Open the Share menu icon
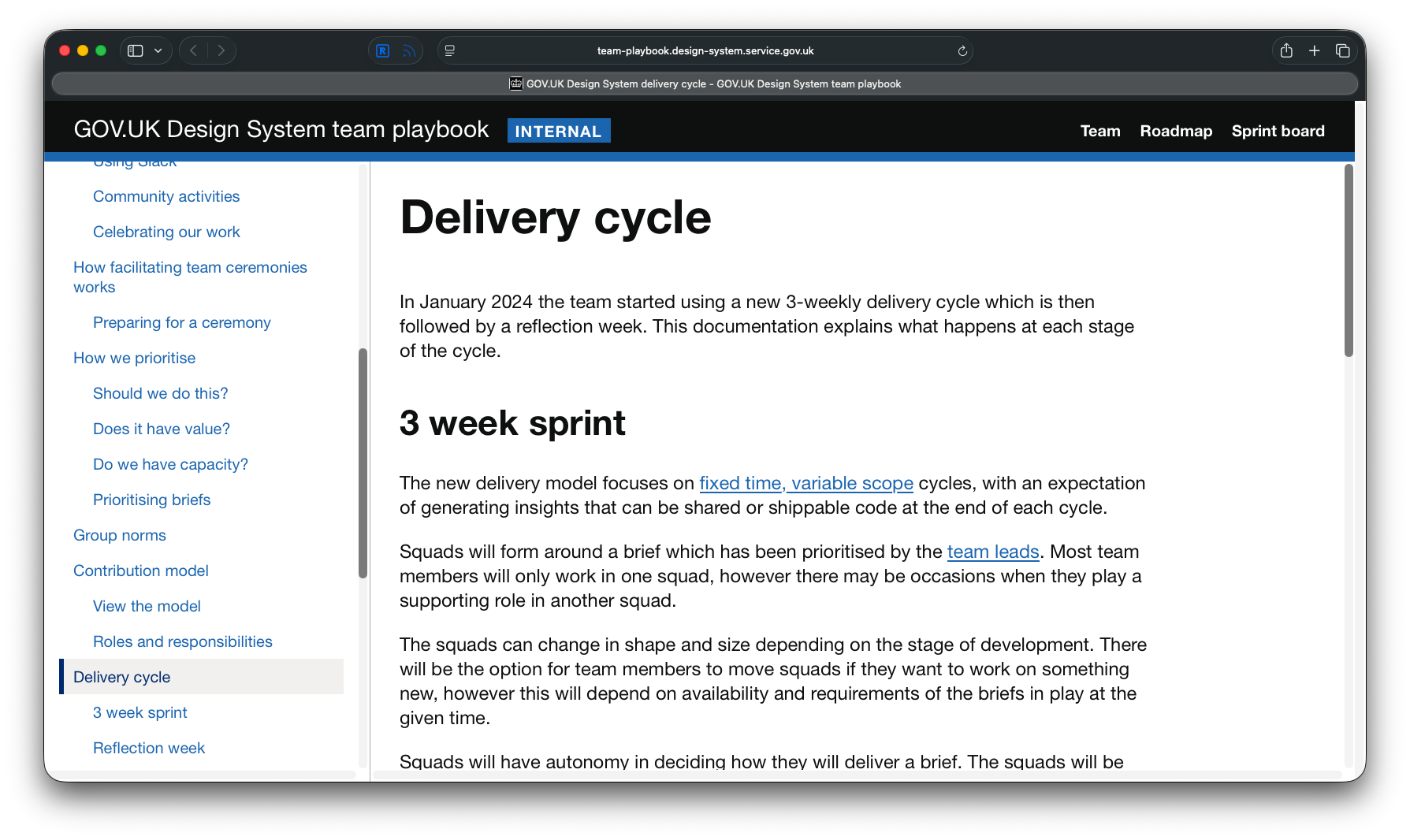Viewport: 1410px width, 840px height. [1286, 50]
